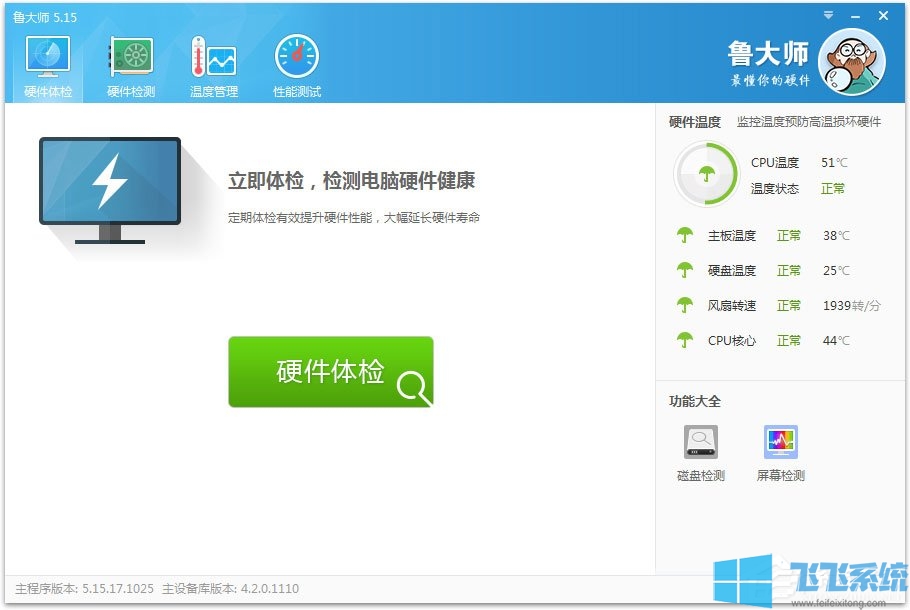
Task: Click the green 硬件体检 scan button
Action: pyautogui.click(x=331, y=370)
